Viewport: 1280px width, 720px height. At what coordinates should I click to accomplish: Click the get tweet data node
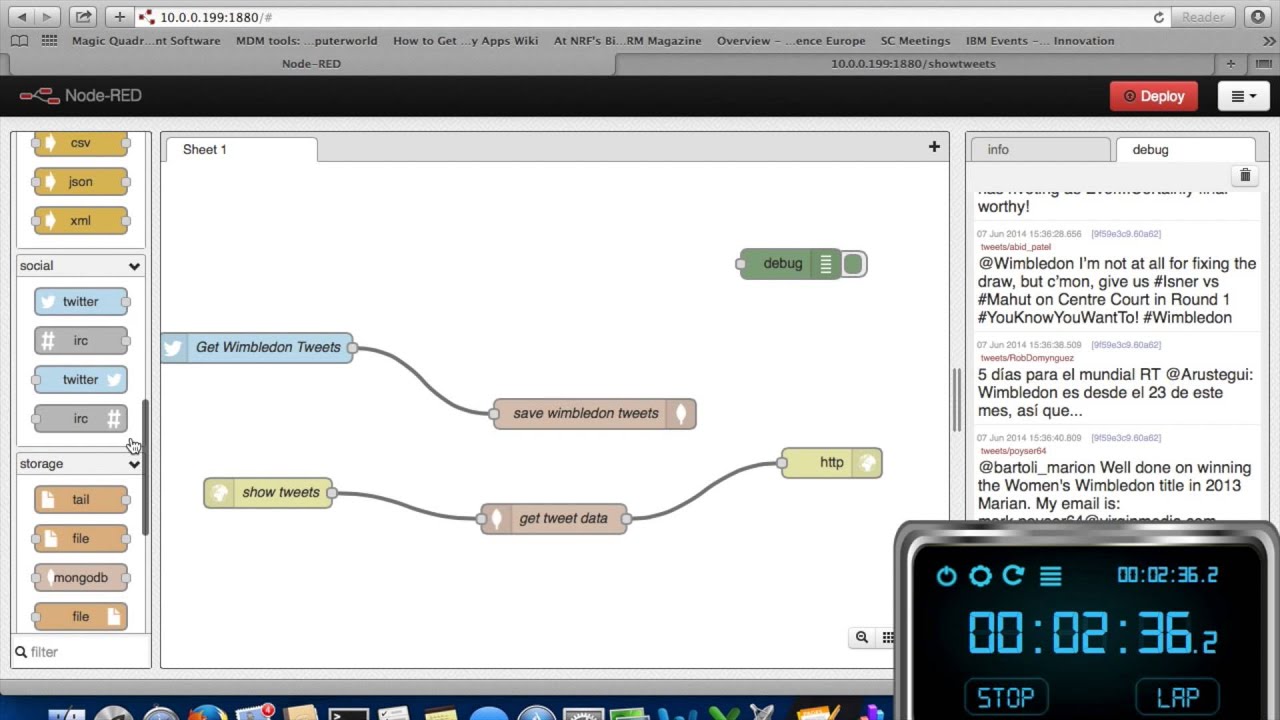pyautogui.click(x=554, y=518)
